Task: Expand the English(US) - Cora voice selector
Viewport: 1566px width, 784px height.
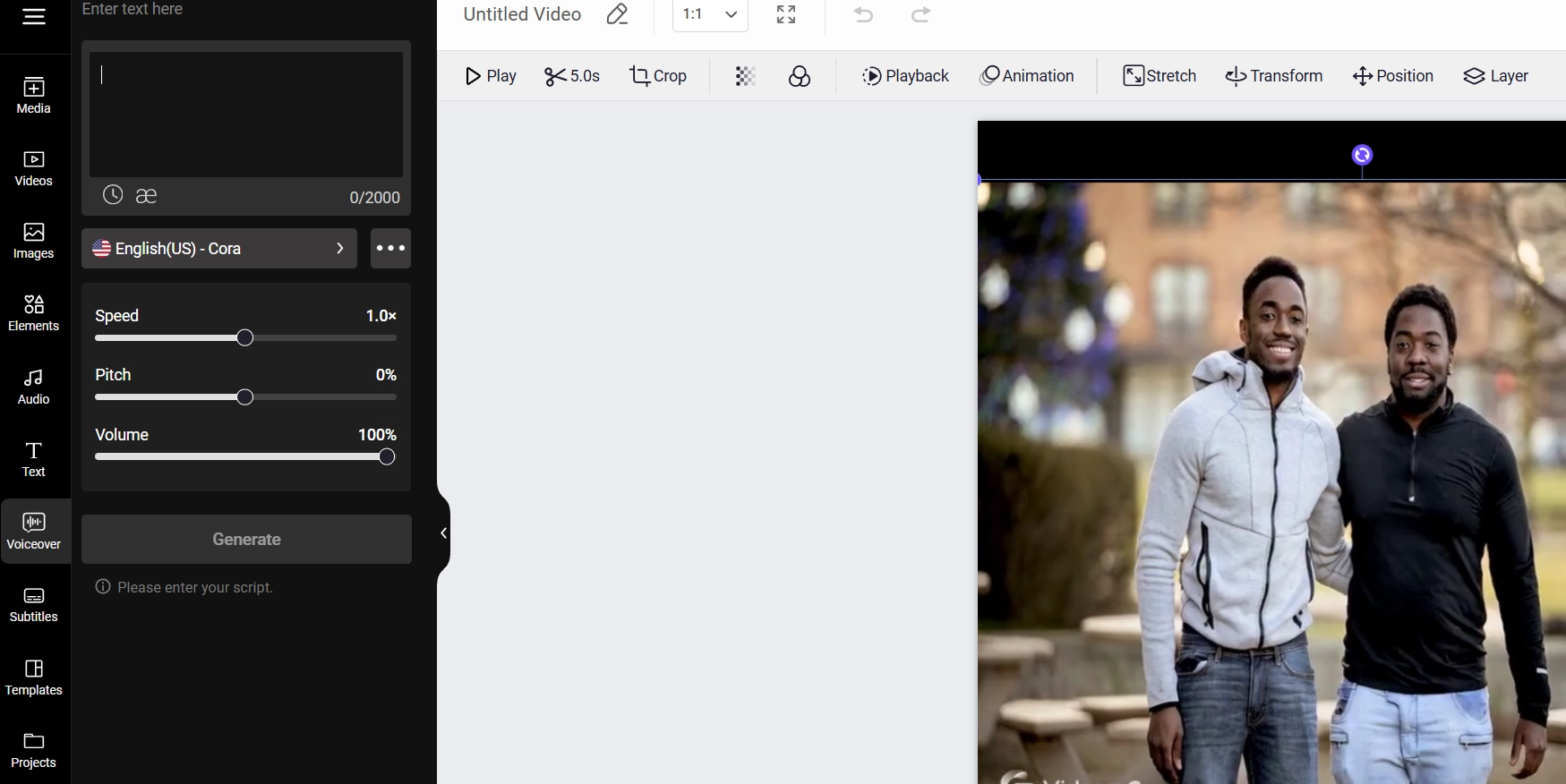Action: pyautogui.click(x=219, y=249)
